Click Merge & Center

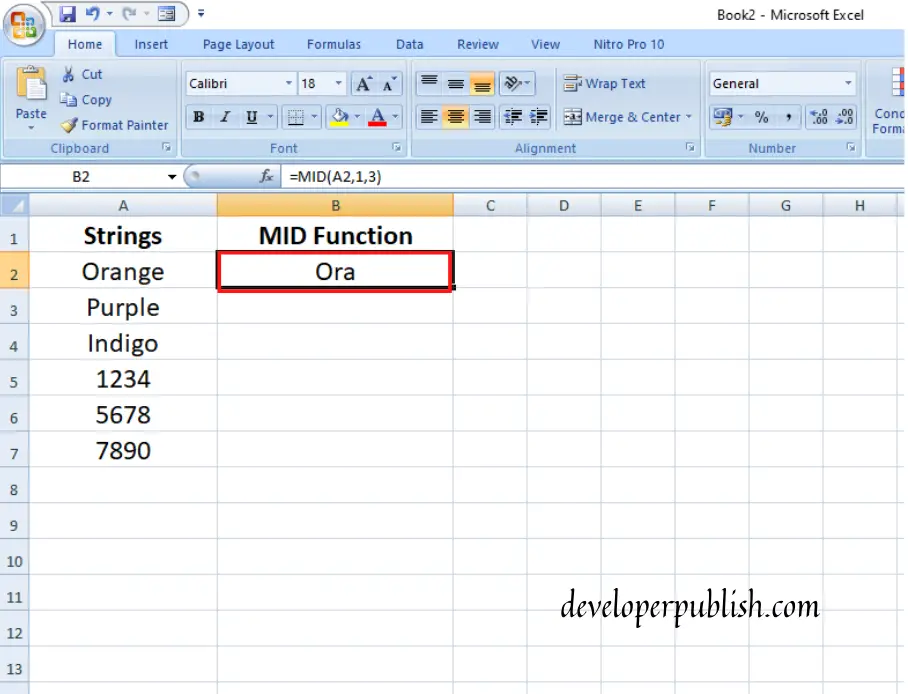click(622, 117)
